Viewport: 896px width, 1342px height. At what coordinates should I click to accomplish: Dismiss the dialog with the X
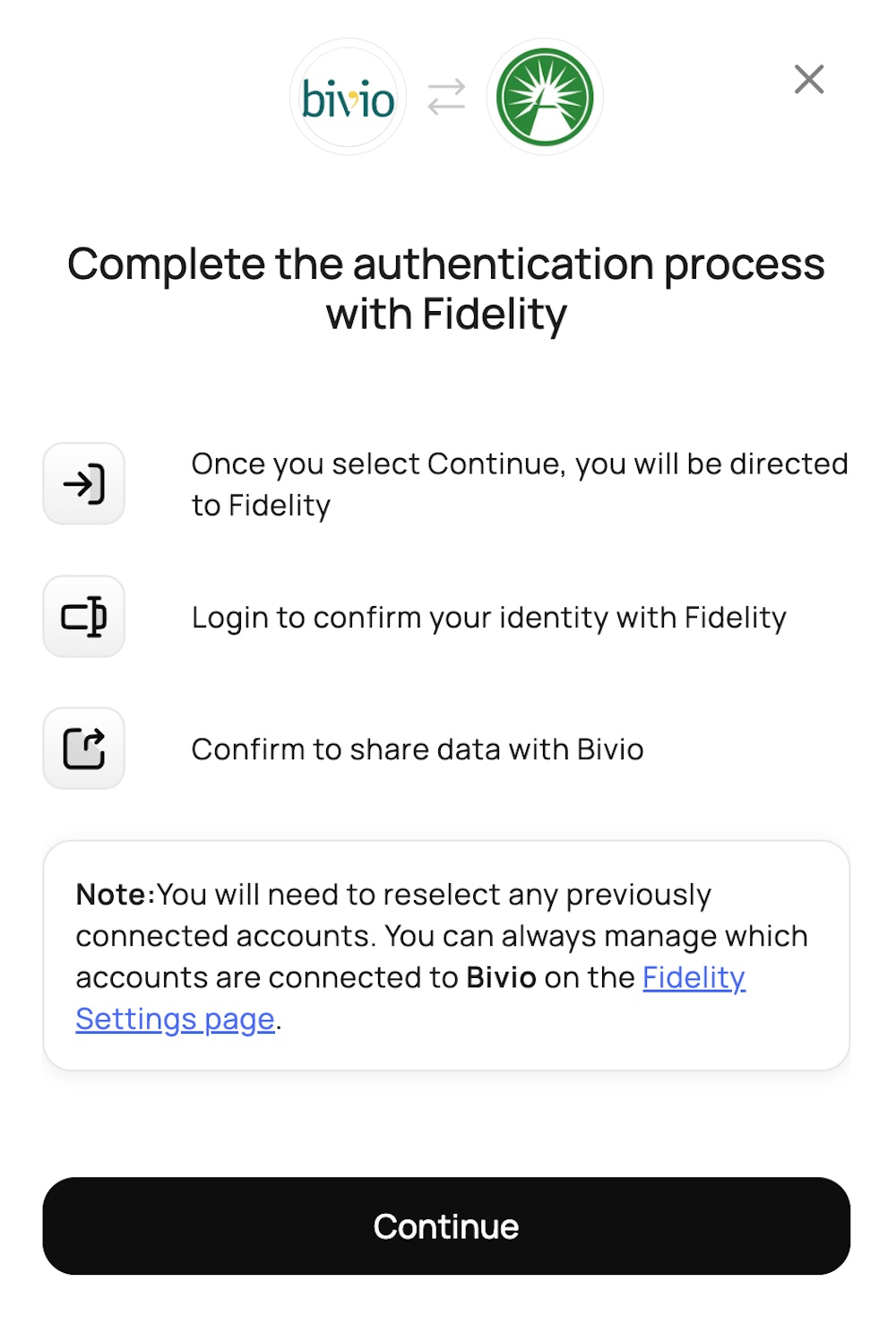809,80
